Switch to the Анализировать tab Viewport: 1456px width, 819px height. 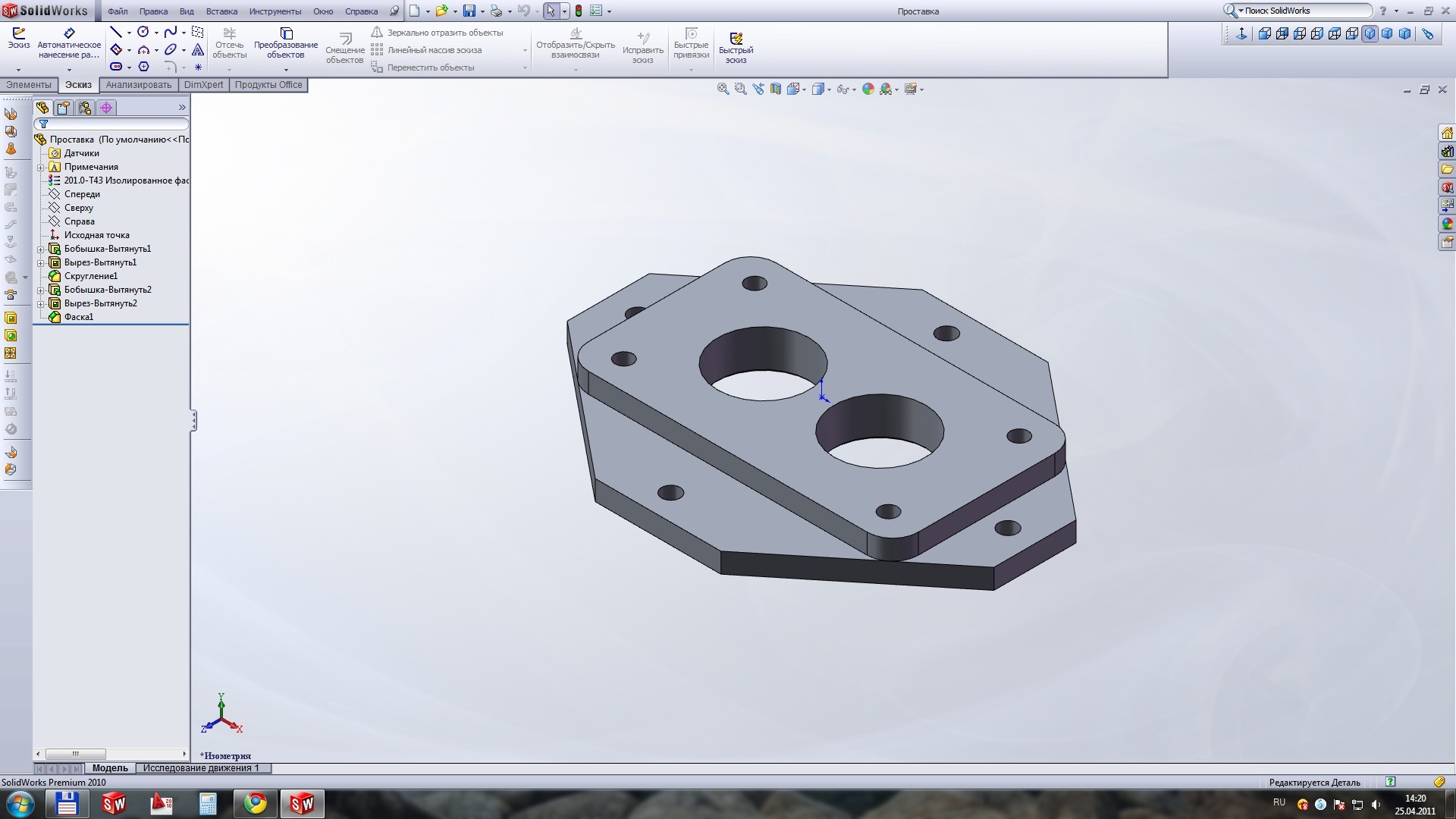tap(139, 85)
